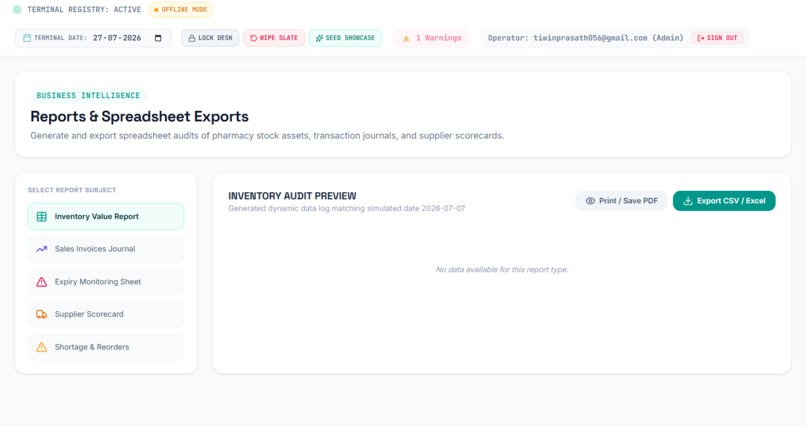Select Expiry Monitoring Sheet report

click(106, 282)
